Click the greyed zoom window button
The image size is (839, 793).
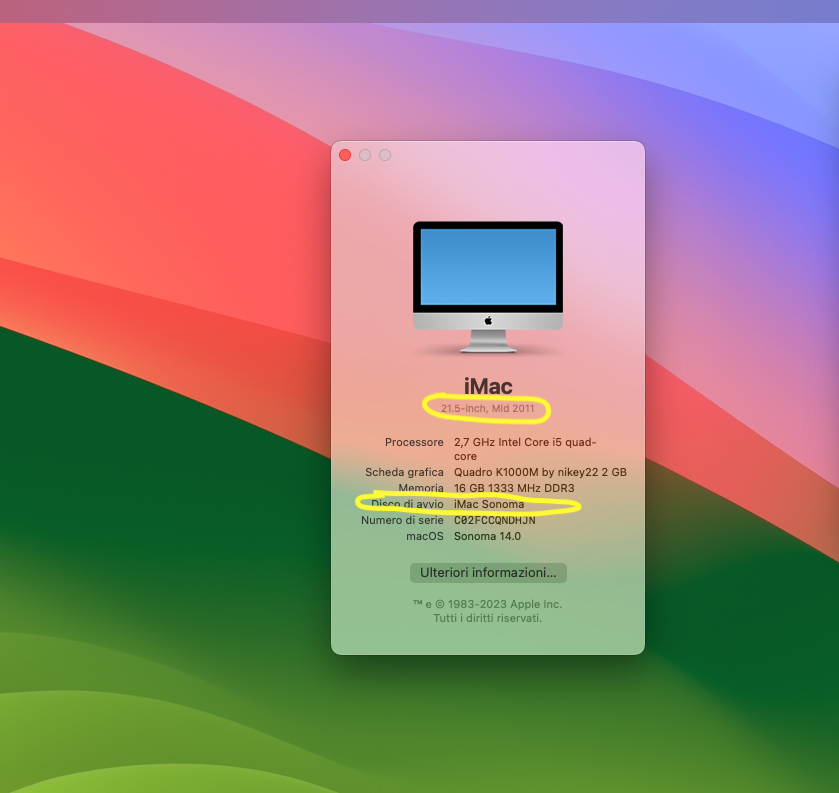point(385,155)
